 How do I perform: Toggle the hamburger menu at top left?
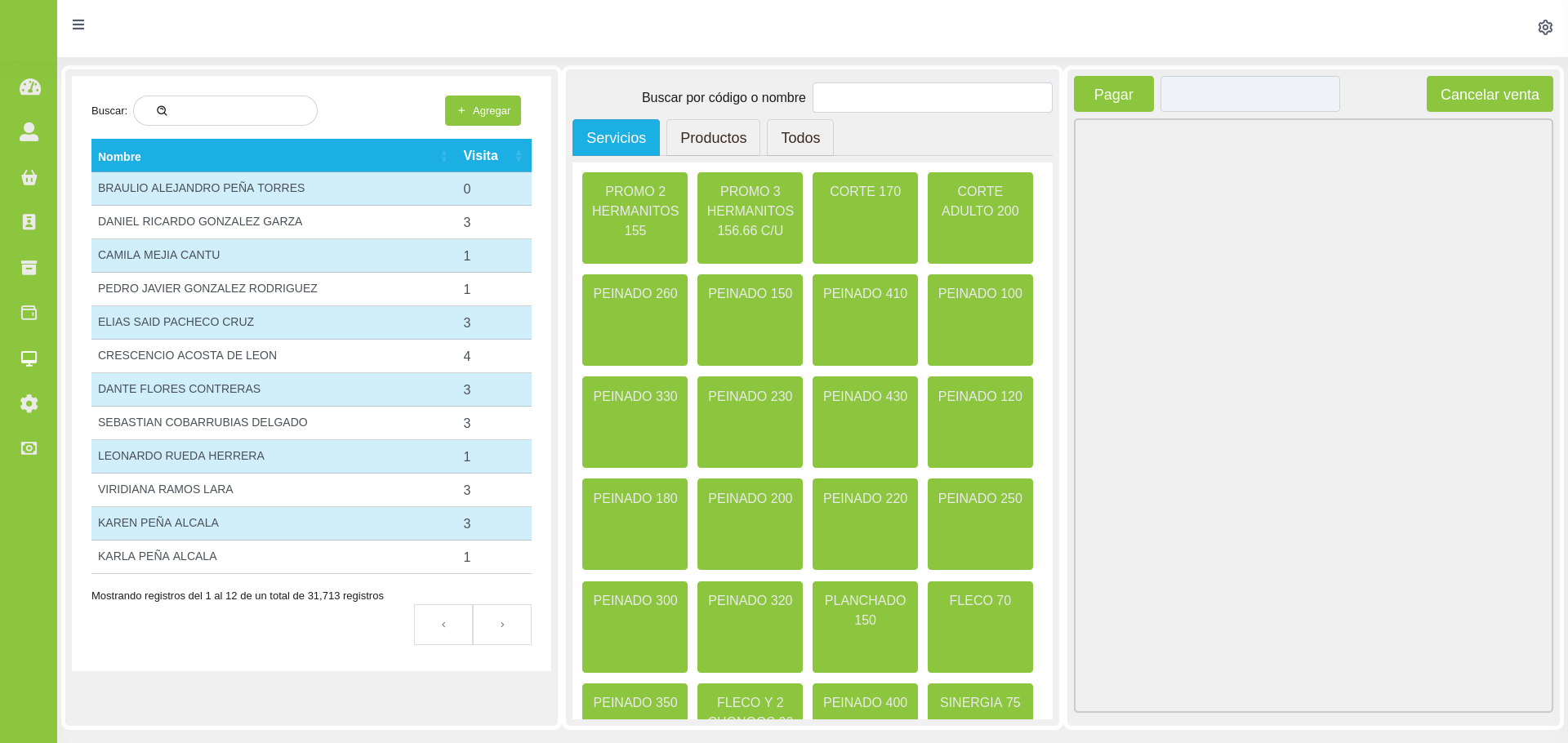click(78, 24)
